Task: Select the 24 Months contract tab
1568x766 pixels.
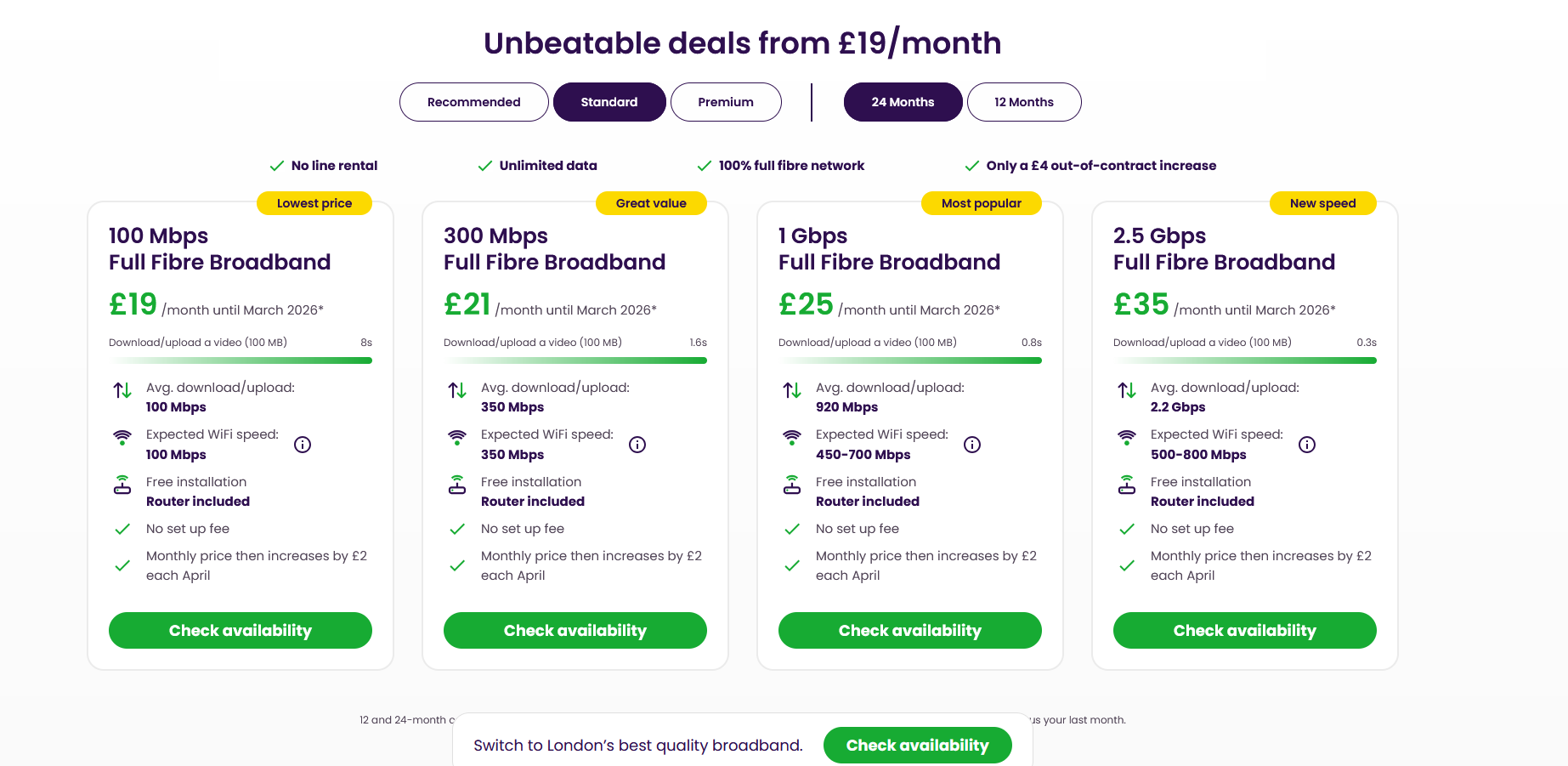Action: click(902, 102)
